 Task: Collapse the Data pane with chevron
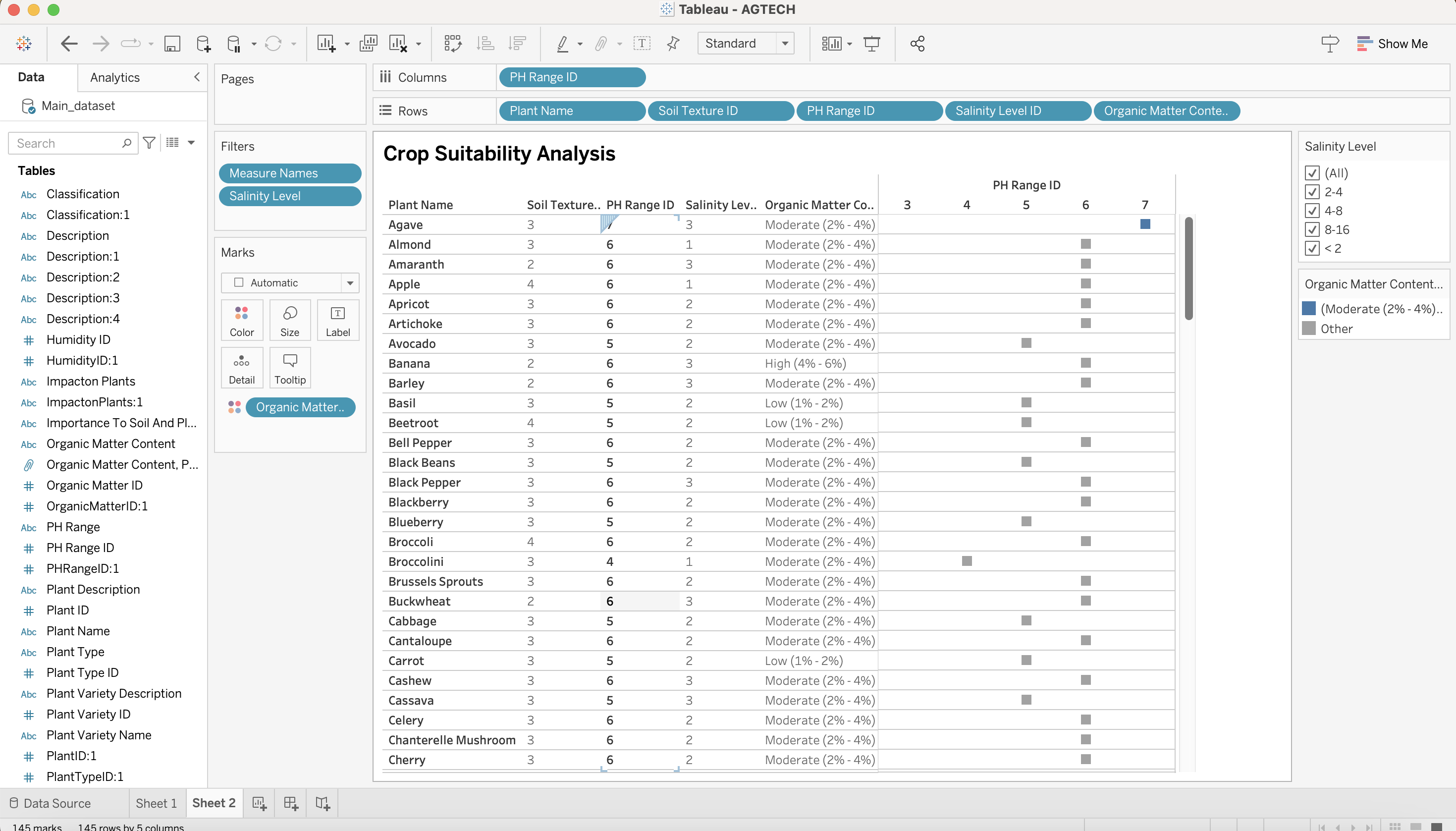(197, 77)
